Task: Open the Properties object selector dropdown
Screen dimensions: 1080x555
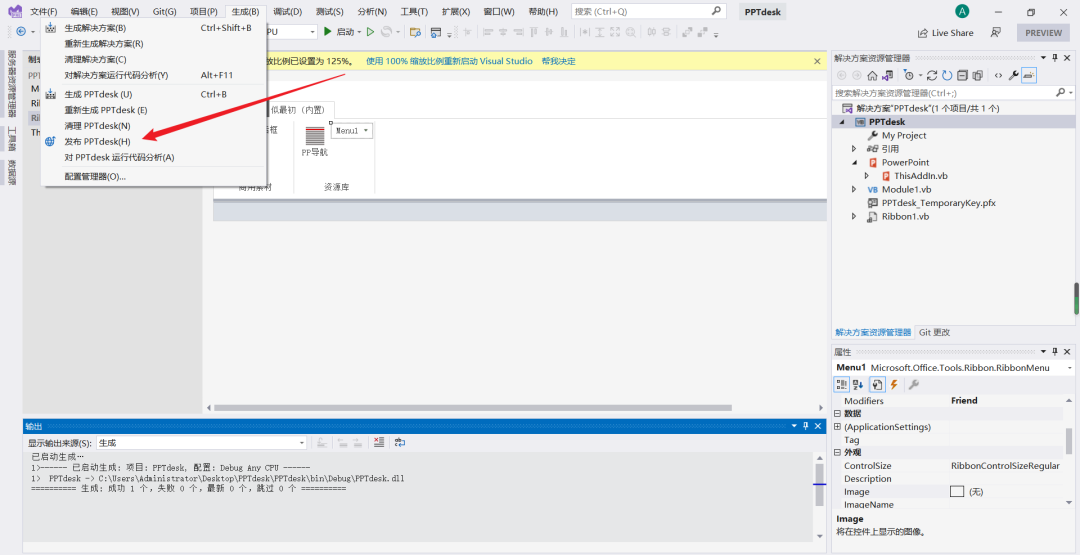Action: pos(1069,368)
